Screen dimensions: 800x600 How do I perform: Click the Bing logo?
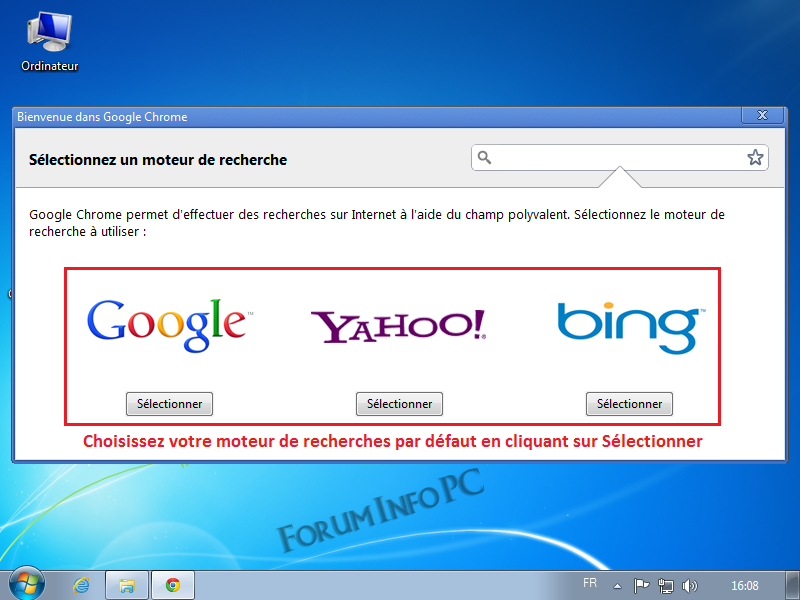click(x=632, y=327)
